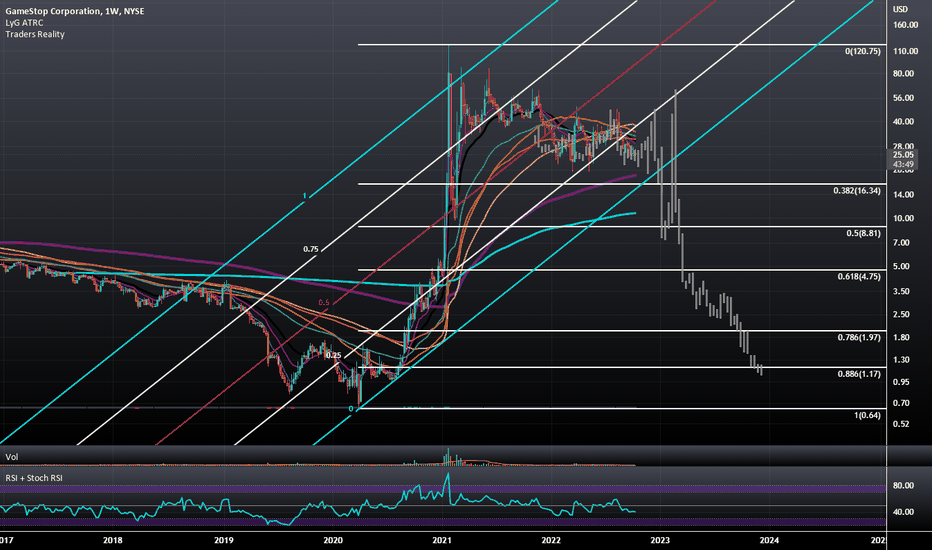
Task: Click the 2021 label on time axis
Action: point(442,540)
